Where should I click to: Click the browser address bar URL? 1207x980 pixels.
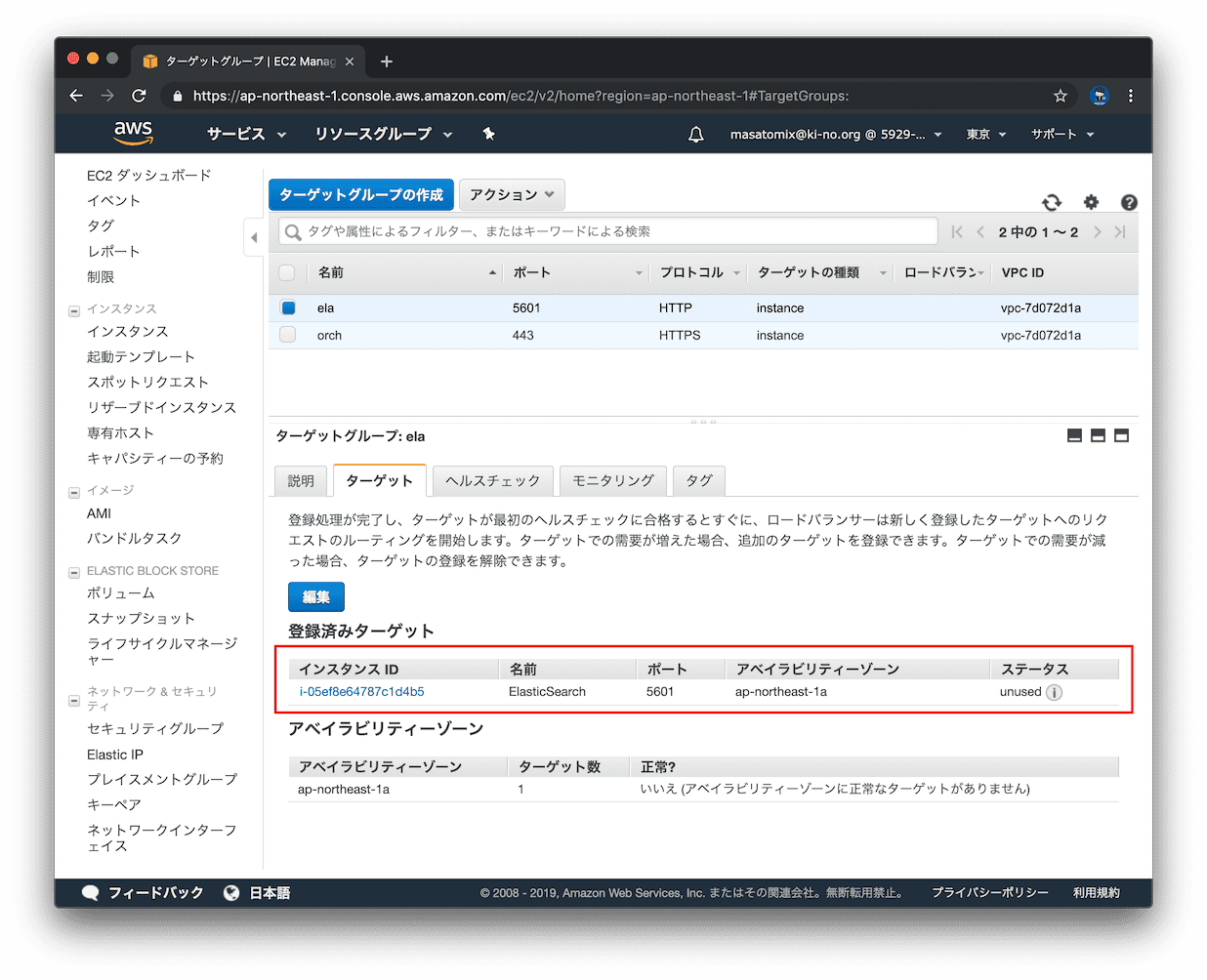pos(520,96)
